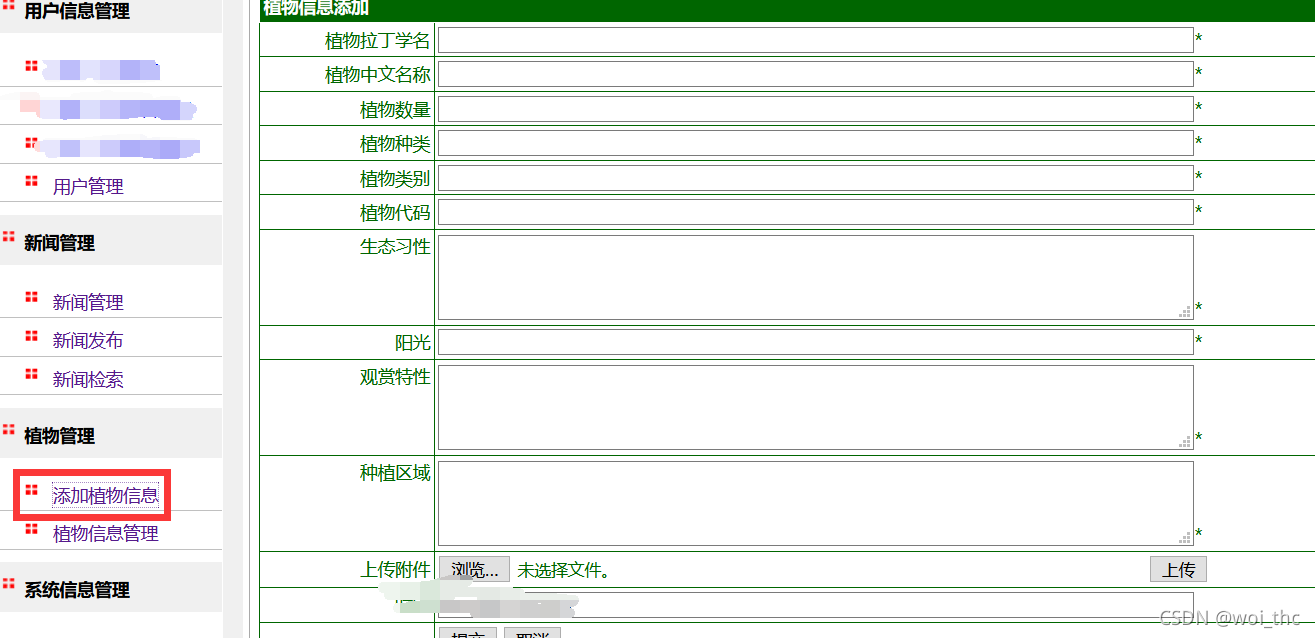Click the 浏览... file browse button
The height and width of the screenshot is (638, 1315).
point(474,570)
